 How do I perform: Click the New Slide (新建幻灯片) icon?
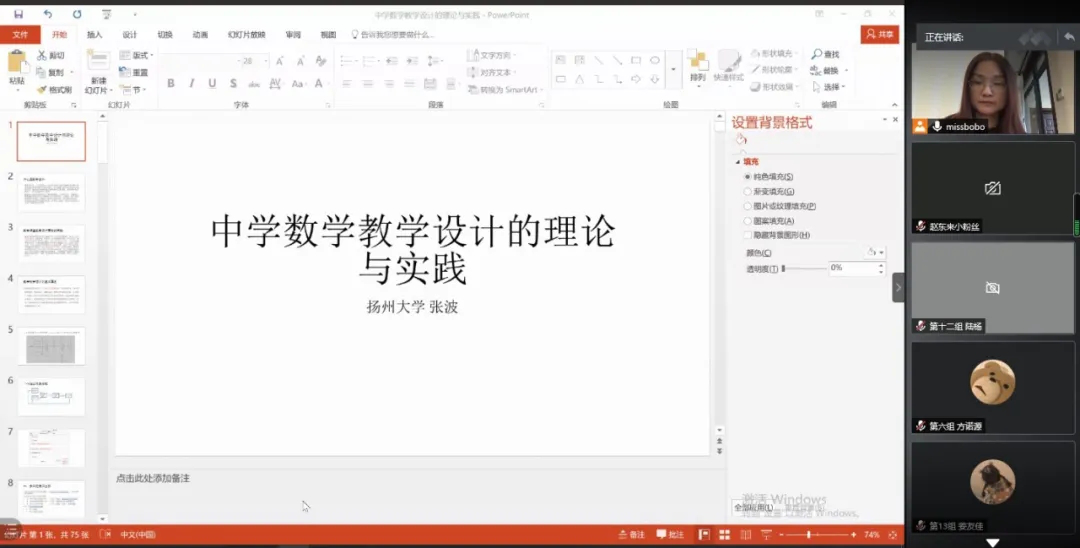click(98, 61)
